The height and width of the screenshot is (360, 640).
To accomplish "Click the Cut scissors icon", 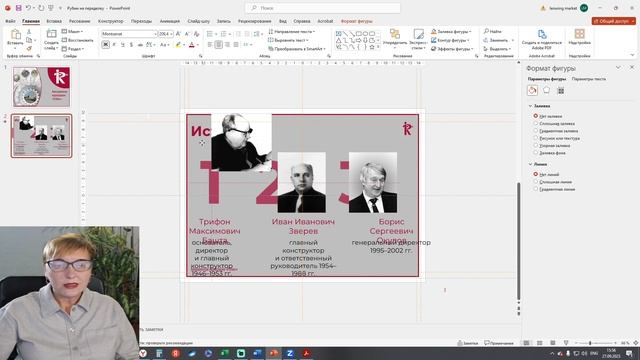I will pos(29,31).
